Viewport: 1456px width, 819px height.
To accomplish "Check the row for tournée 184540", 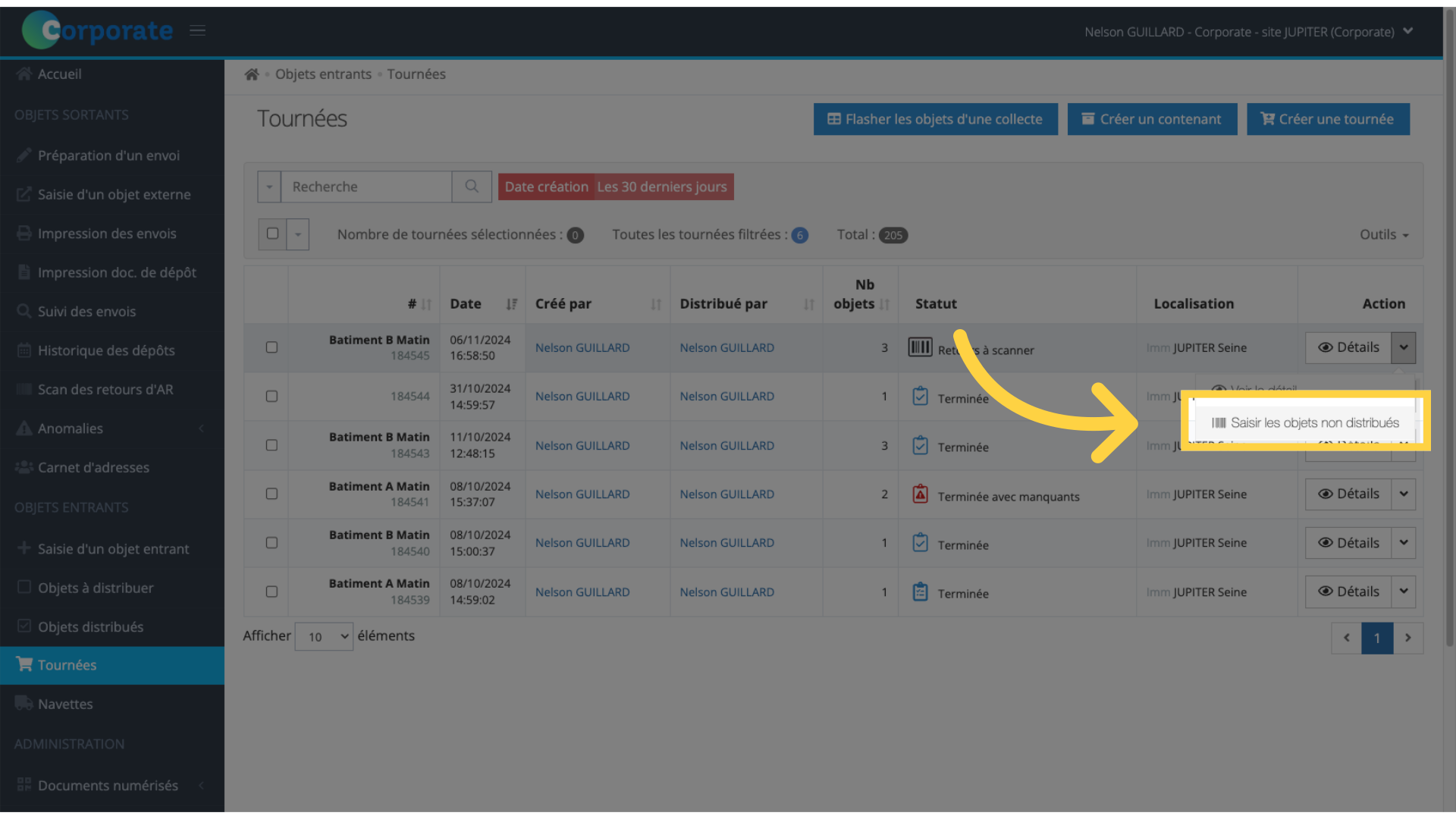I will click(271, 543).
